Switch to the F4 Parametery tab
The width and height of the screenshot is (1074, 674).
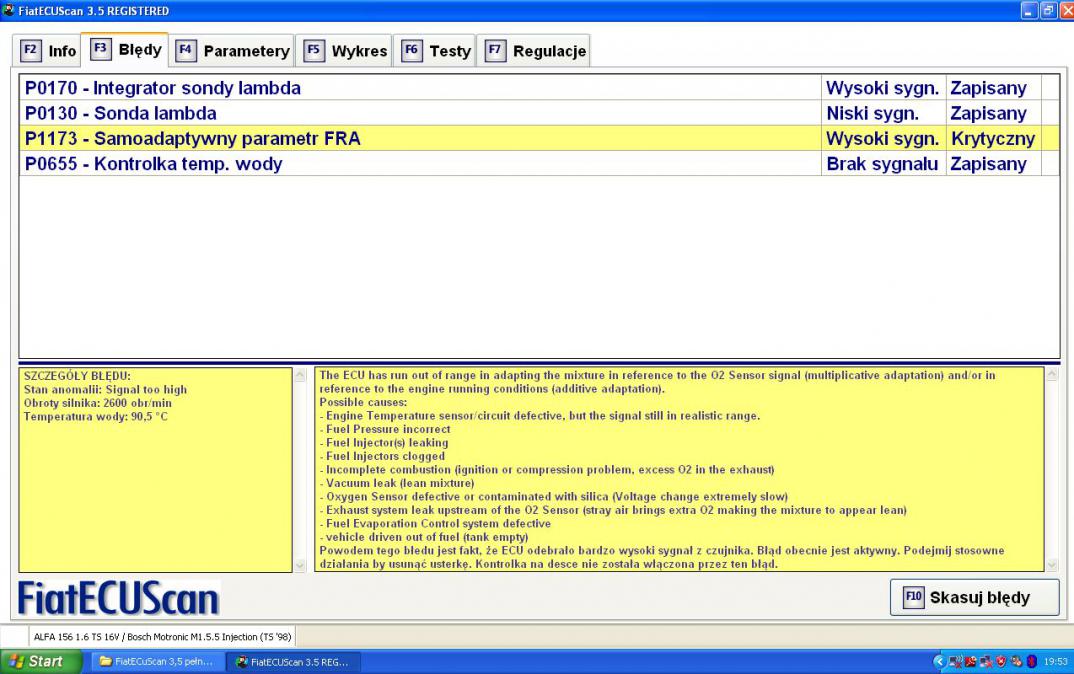234,51
